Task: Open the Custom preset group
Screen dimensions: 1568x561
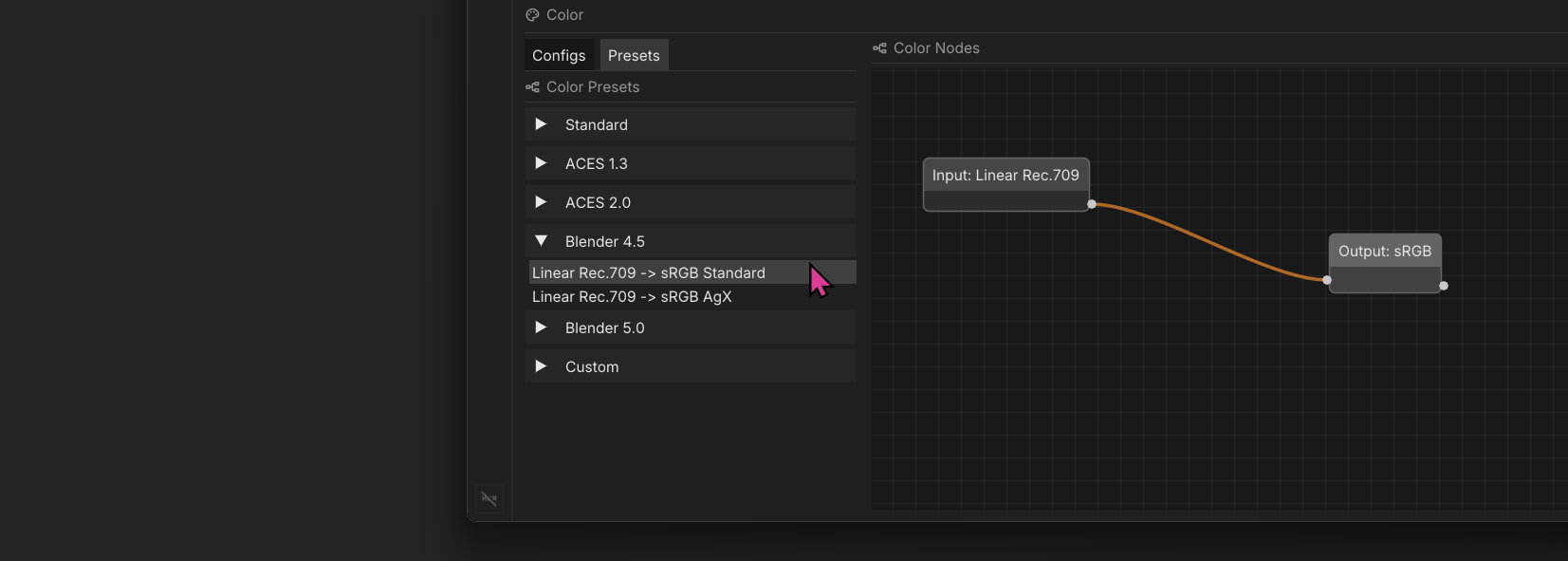Action: (541, 366)
